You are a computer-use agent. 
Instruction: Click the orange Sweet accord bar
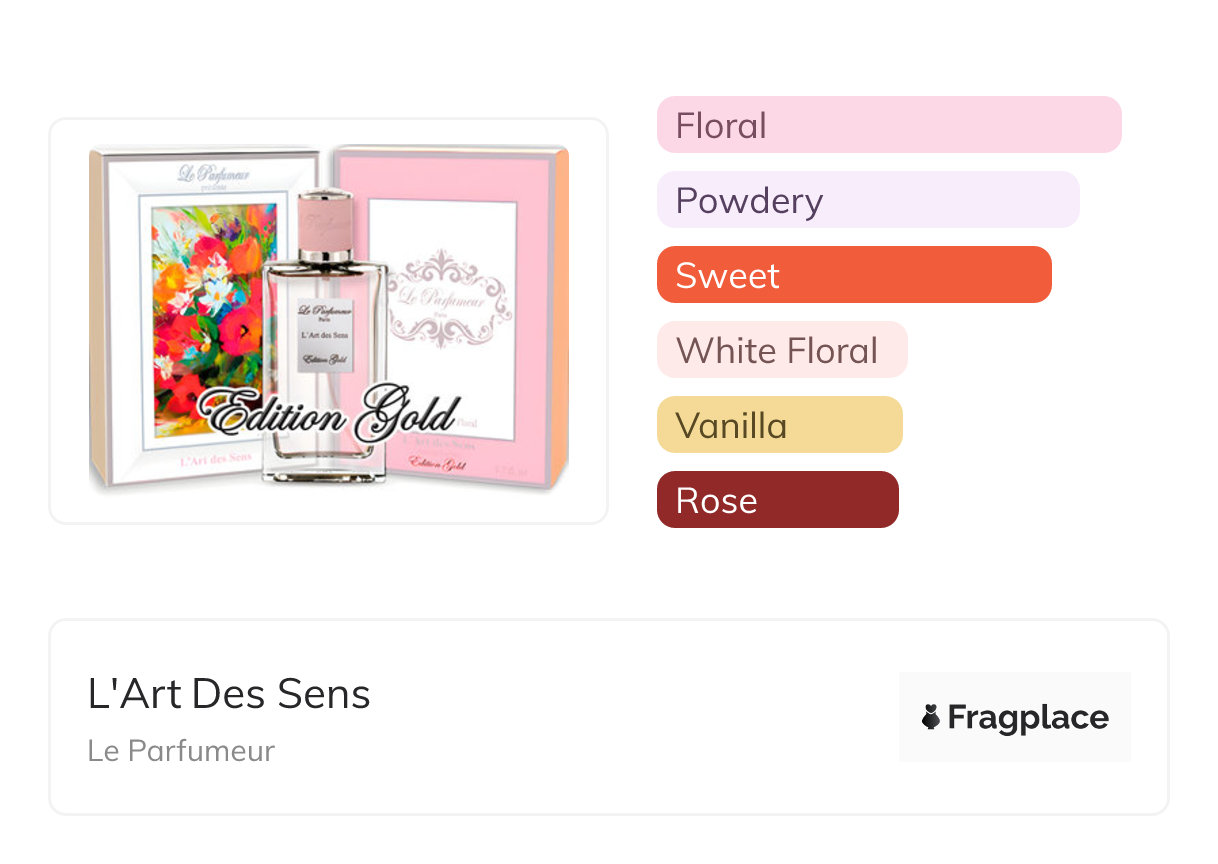click(x=854, y=275)
